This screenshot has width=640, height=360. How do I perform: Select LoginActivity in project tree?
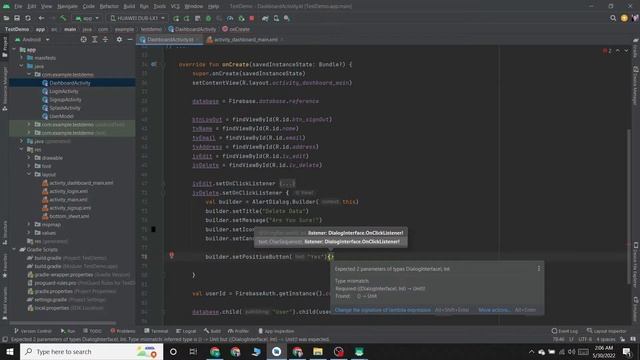click(x=64, y=91)
